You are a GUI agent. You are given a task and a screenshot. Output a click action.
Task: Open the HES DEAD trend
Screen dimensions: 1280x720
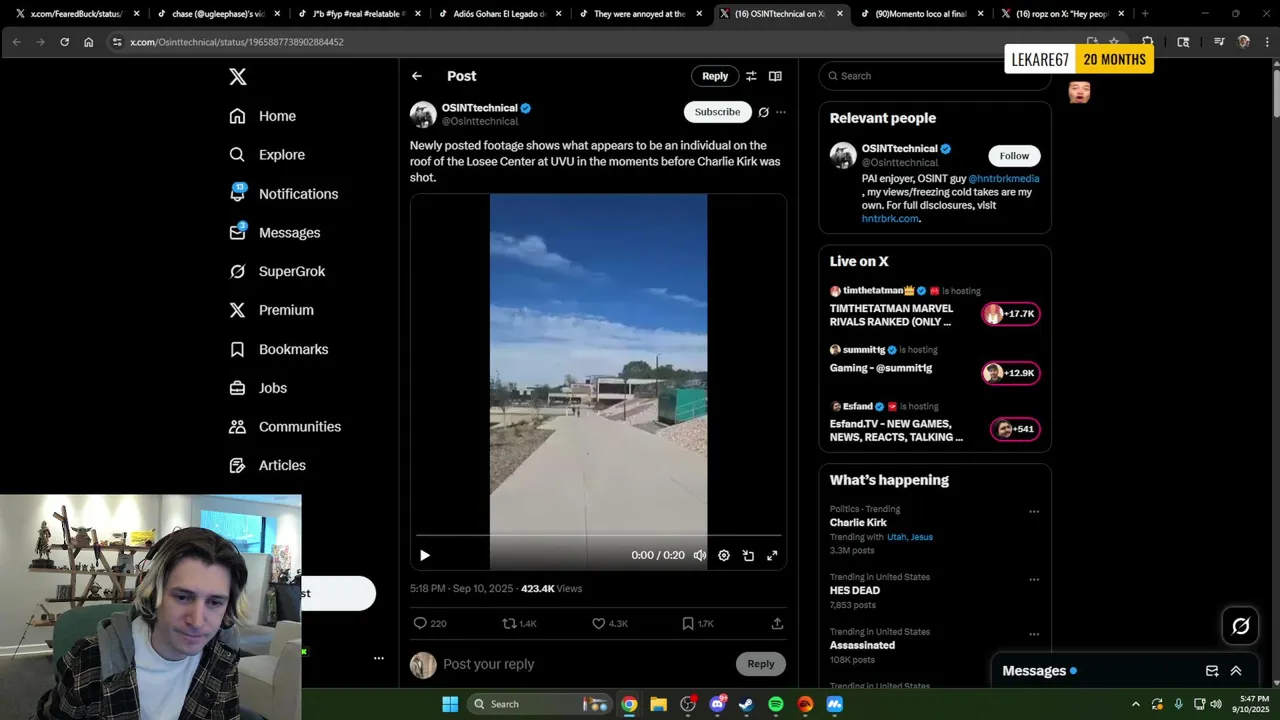click(x=854, y=591)
